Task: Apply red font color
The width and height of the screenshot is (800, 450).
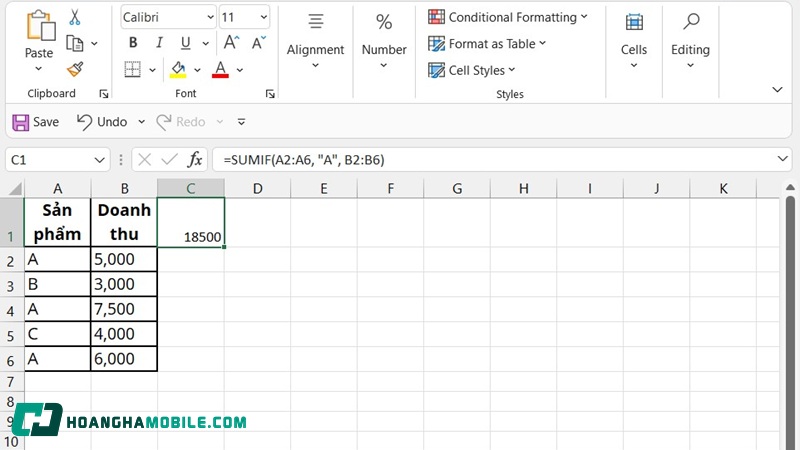Action: [x=220, y=69]
